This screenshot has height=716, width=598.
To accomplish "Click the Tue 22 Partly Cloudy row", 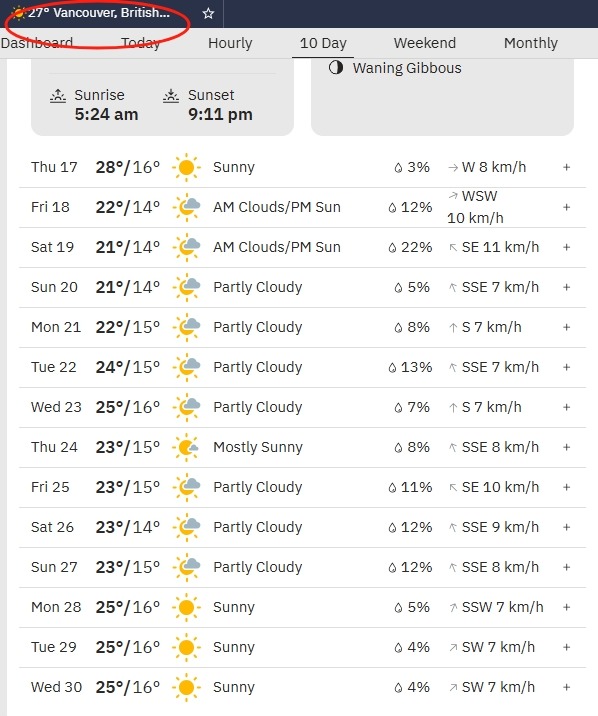I will (302, 368).
